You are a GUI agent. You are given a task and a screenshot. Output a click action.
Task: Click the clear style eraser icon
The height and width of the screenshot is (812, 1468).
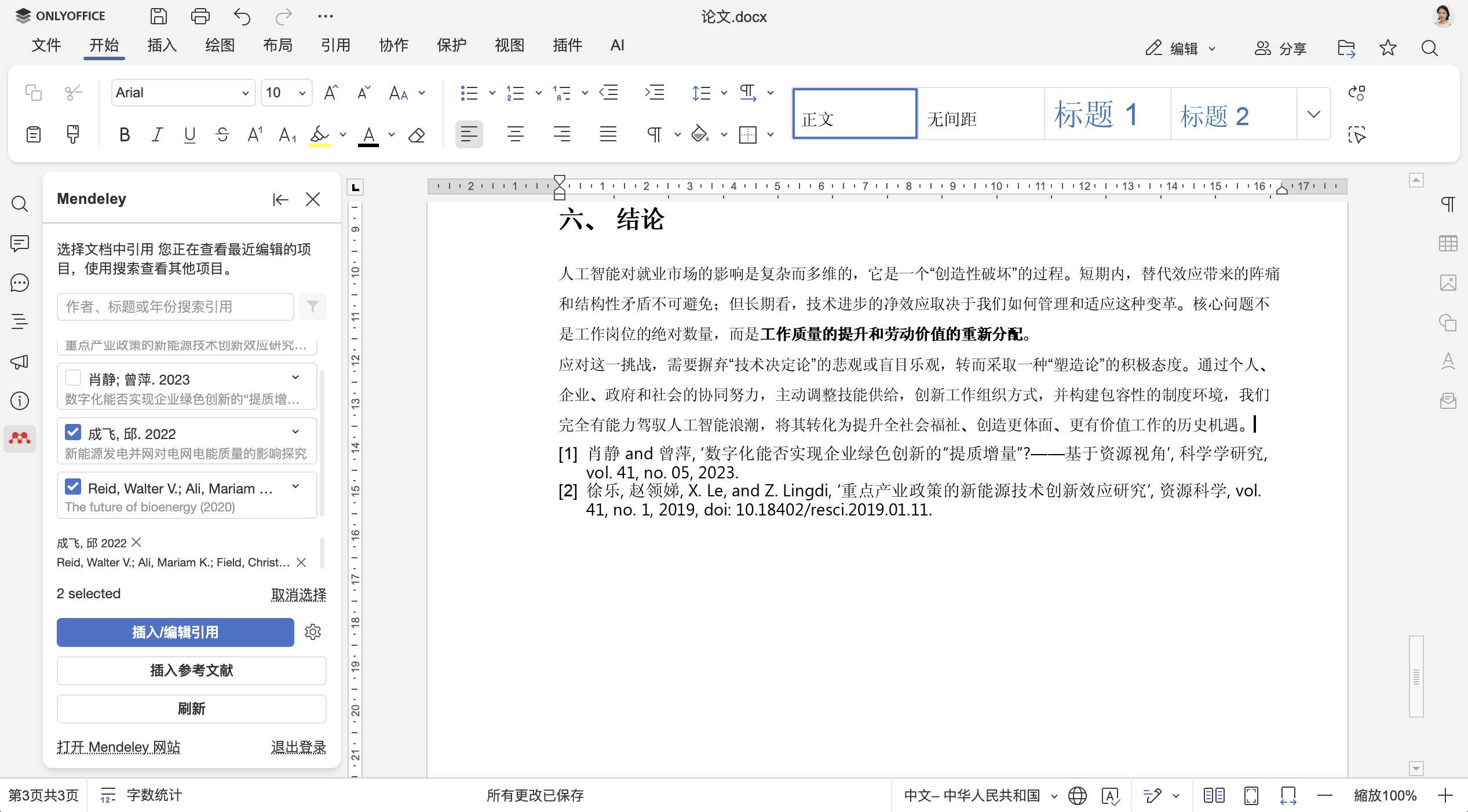pos(417,135)
